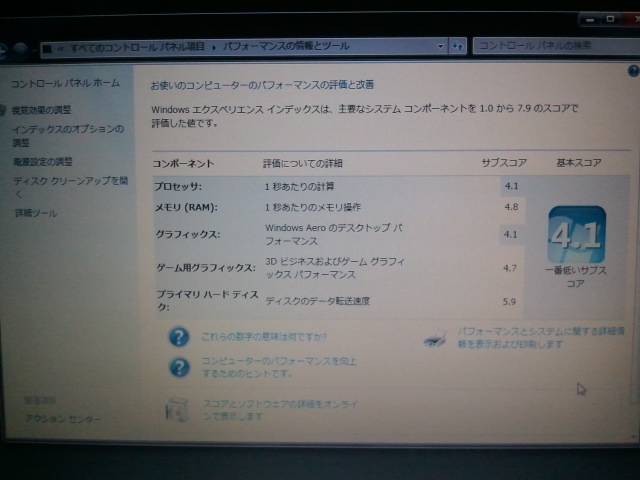
Task: Open これらの数字の意味は何ですか? link
Action: click(264, 337)
